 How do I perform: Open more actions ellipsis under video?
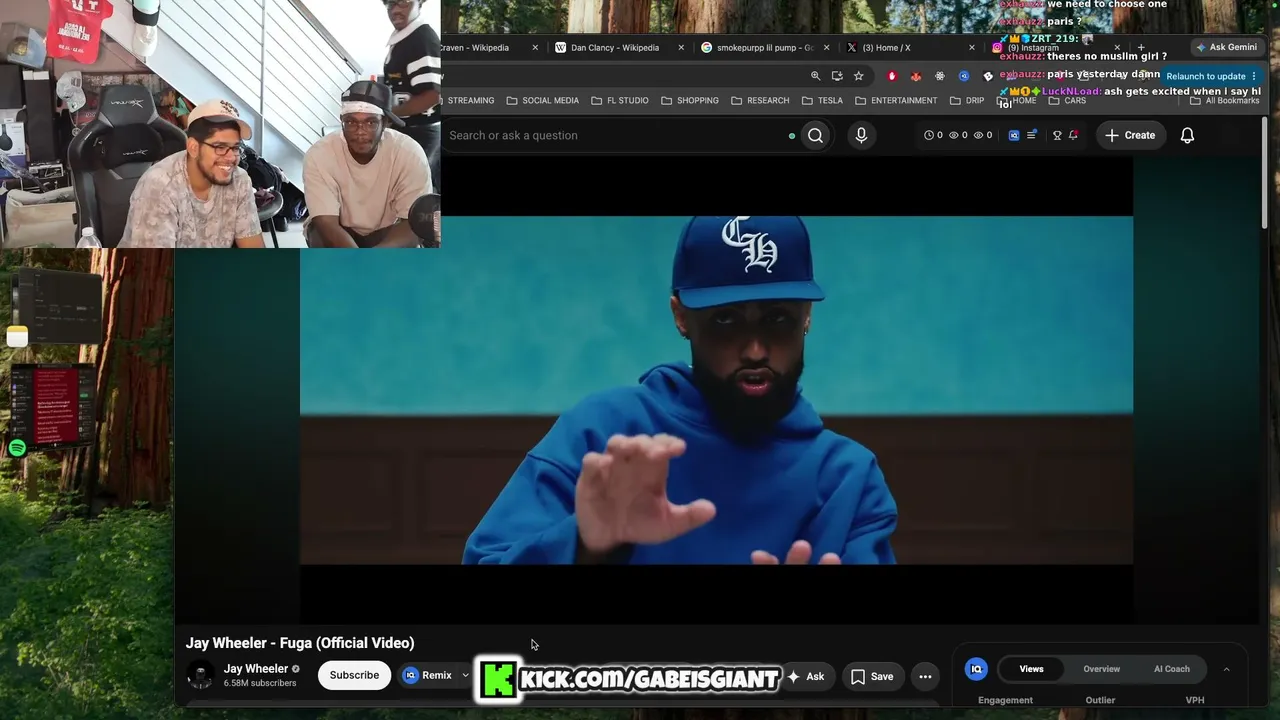tap(925, 677)
